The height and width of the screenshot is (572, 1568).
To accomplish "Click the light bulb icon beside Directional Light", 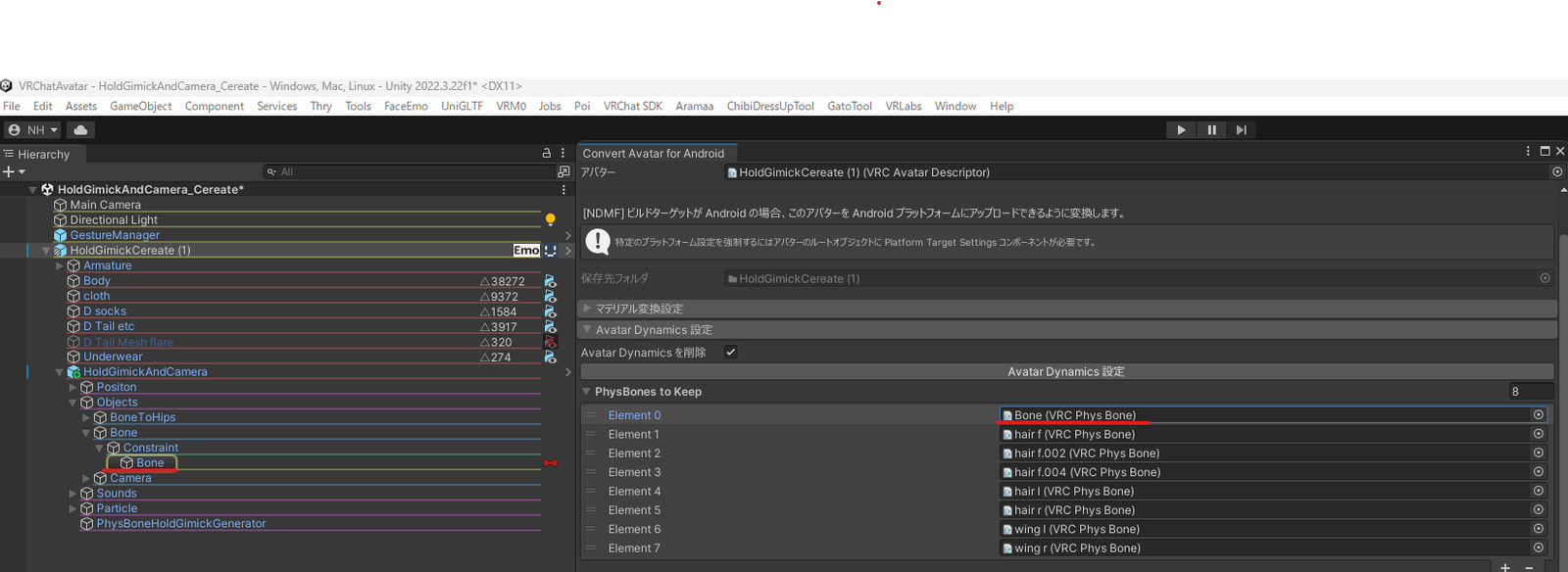I will [x=550, y=220].
